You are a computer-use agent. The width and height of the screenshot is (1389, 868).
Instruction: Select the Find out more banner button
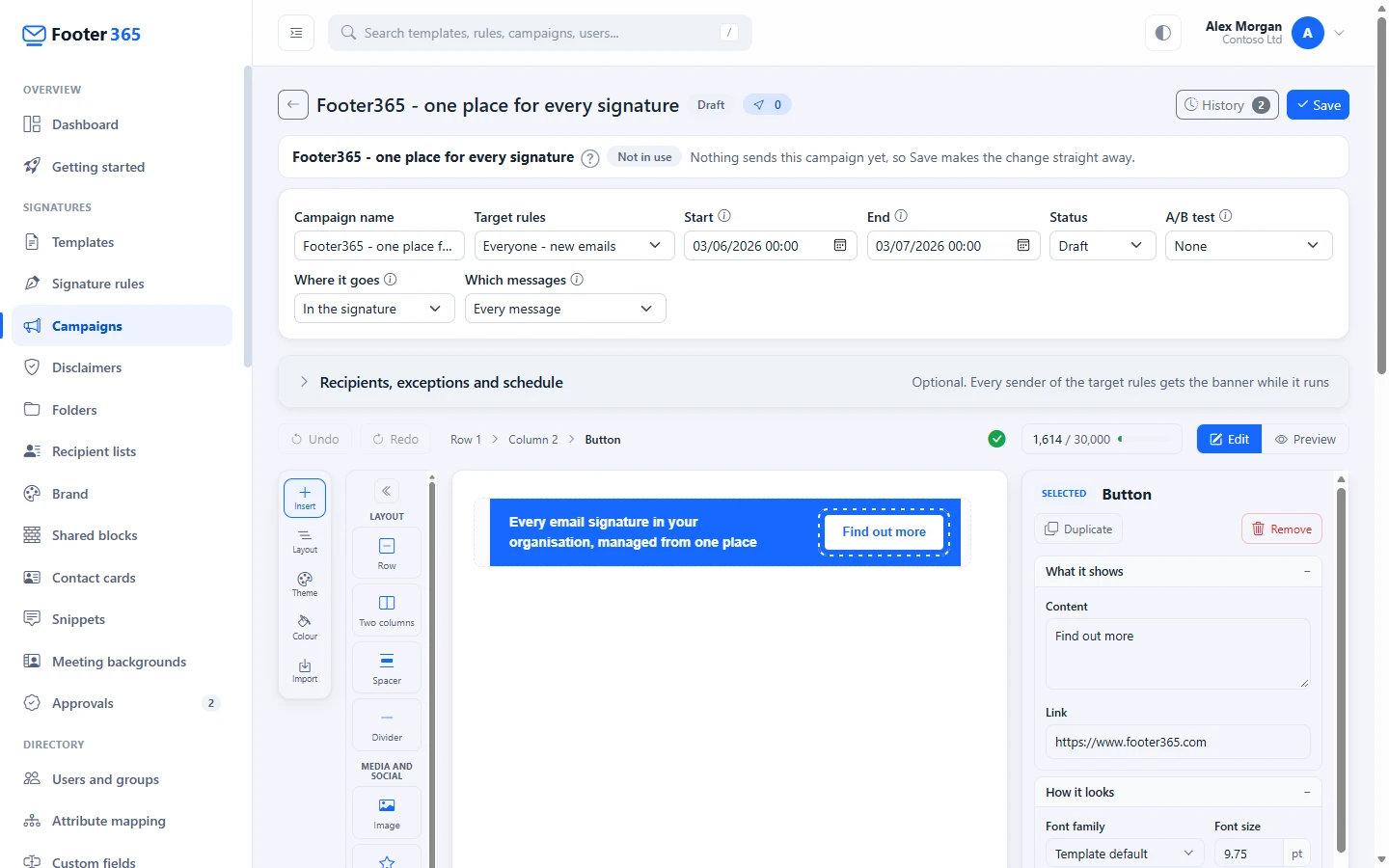coord(884,531)
